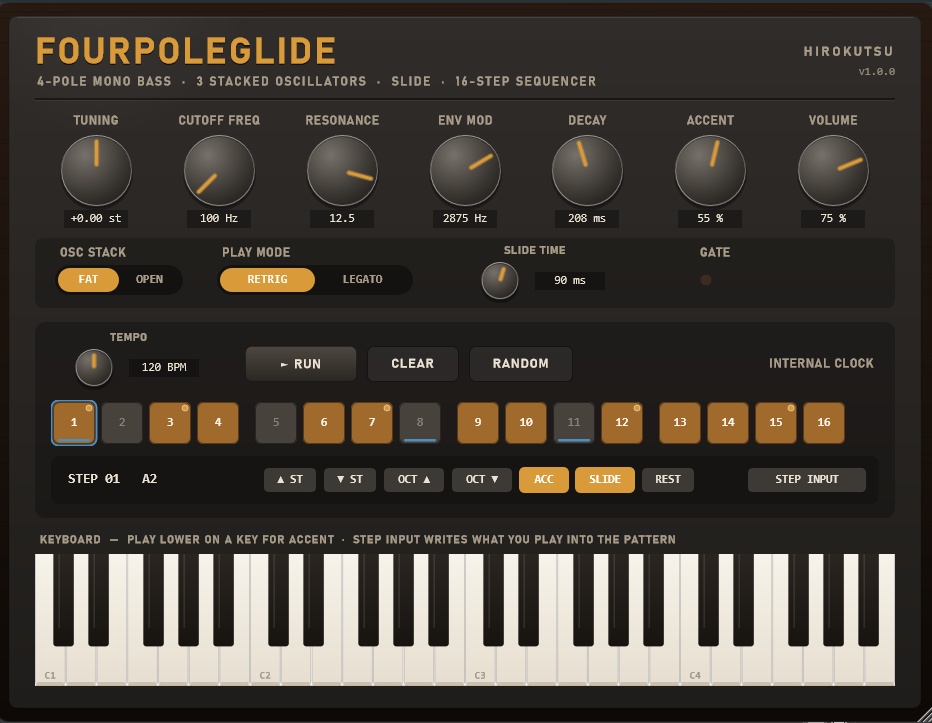Toggle ACC accent on current step
This screenshot has width=932, height=723.
544,480
